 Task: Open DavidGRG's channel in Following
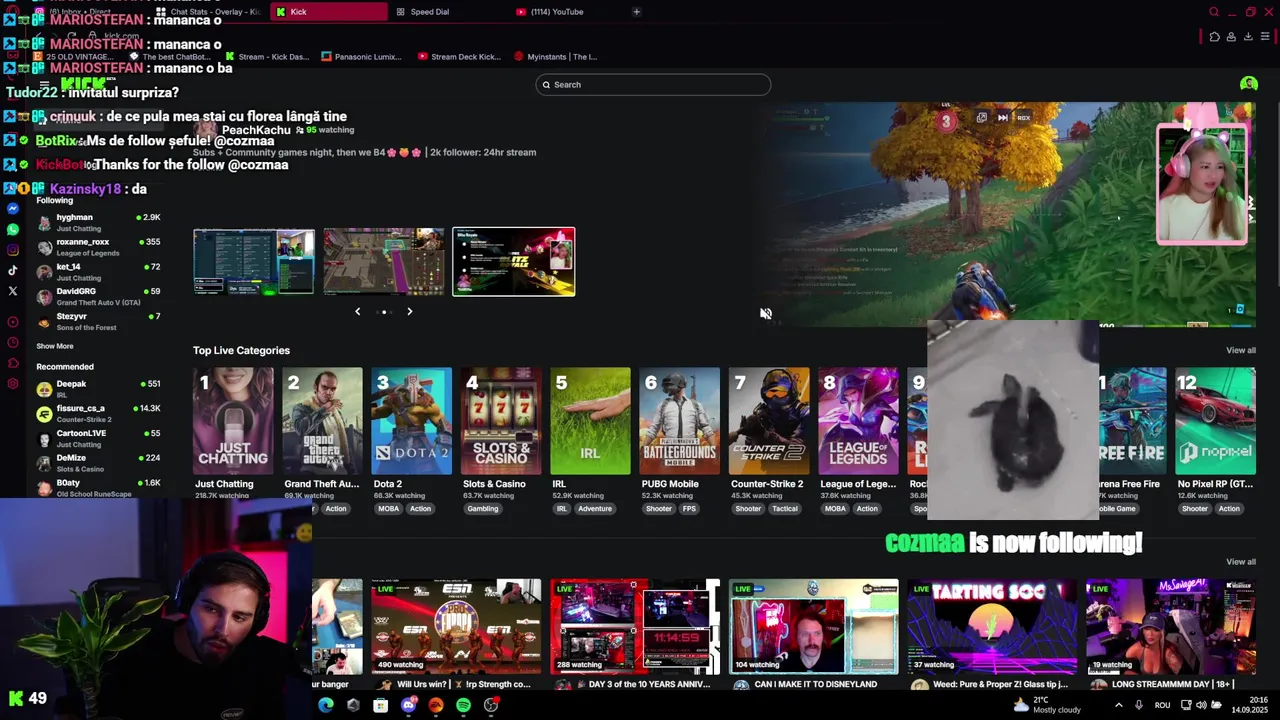click(98, 296)
